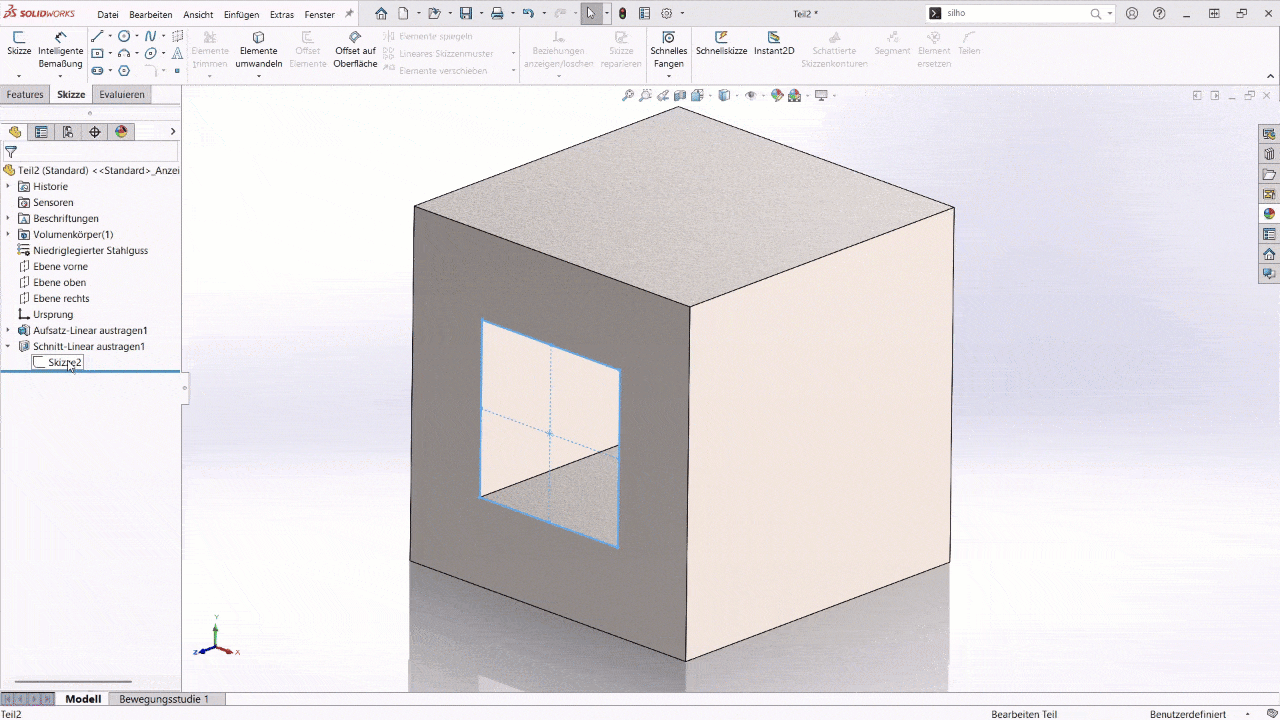
Task: Open the Appearances color sphere icon
Action: tap(778, 95)
